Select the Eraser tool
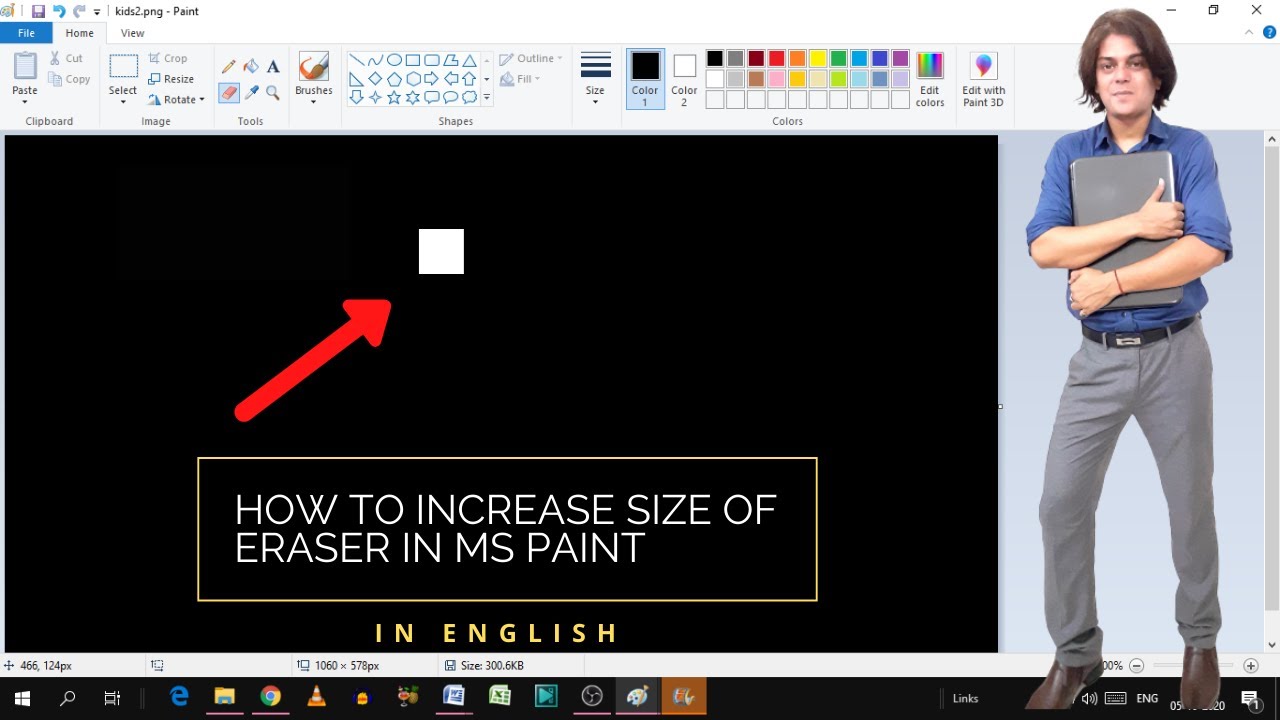The width and height of the screenshot is (1280, 720). tap(229, 93)
